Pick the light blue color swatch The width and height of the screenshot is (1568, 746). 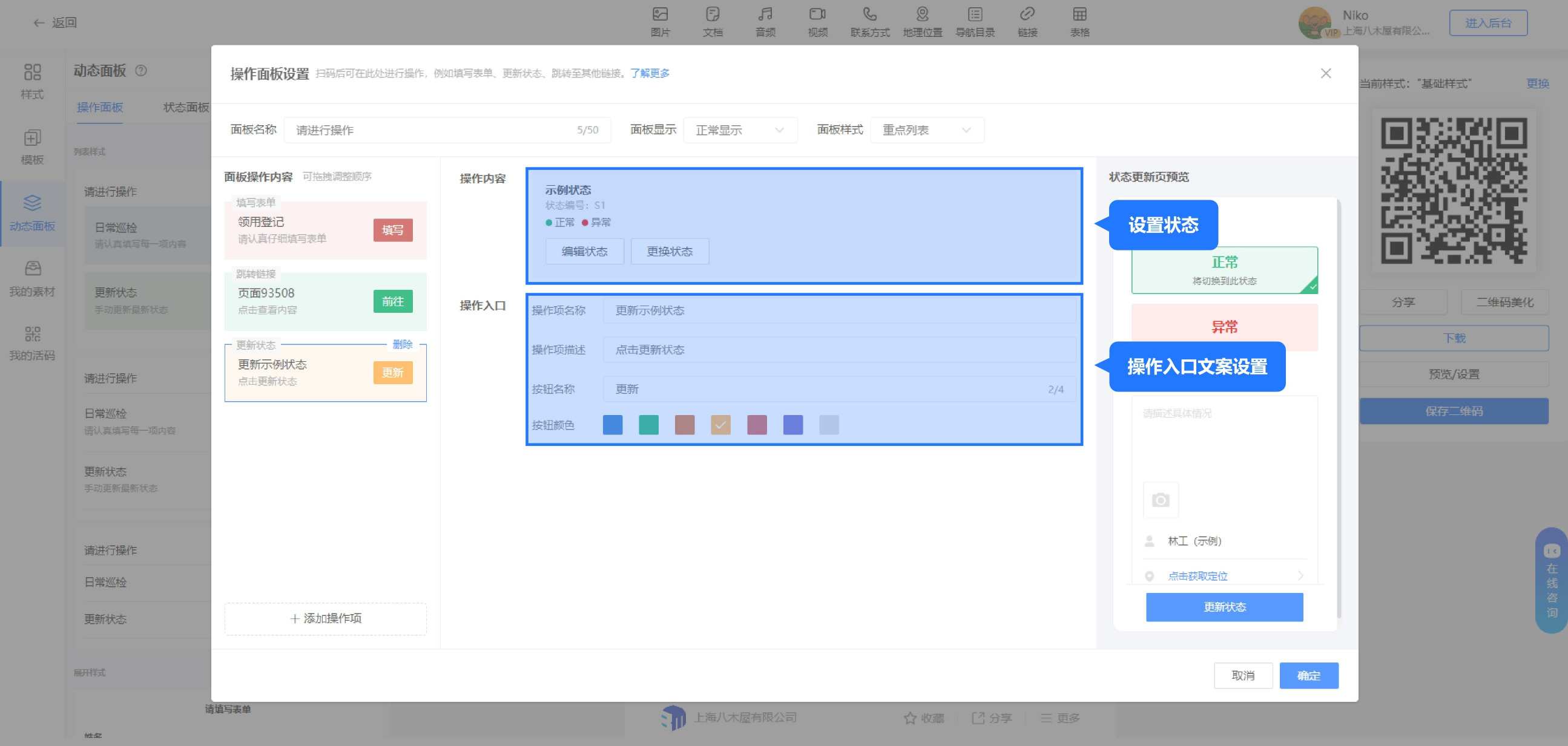tap(829, 425)
